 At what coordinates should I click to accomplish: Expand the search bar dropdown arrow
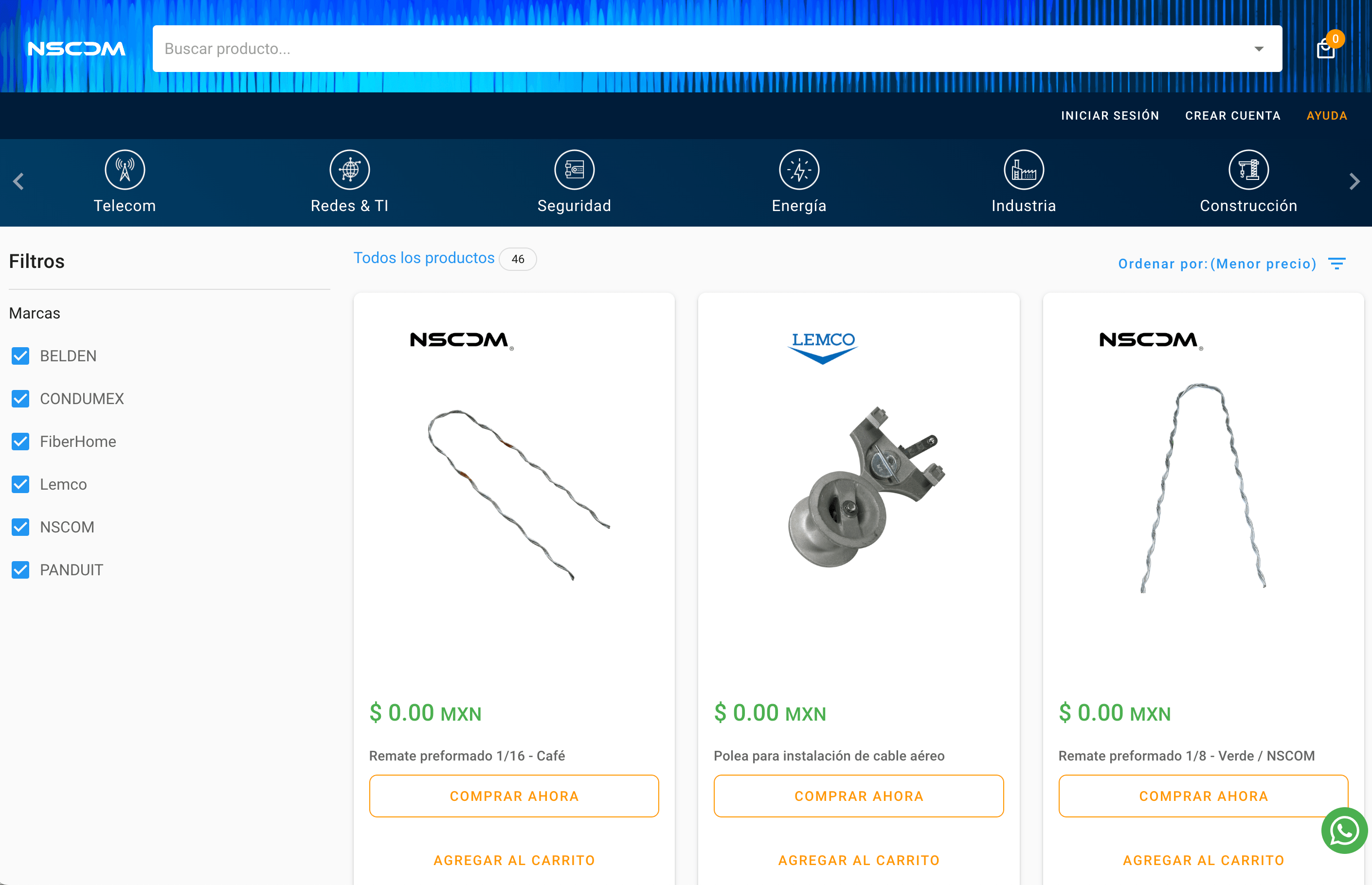[1259, 49]
